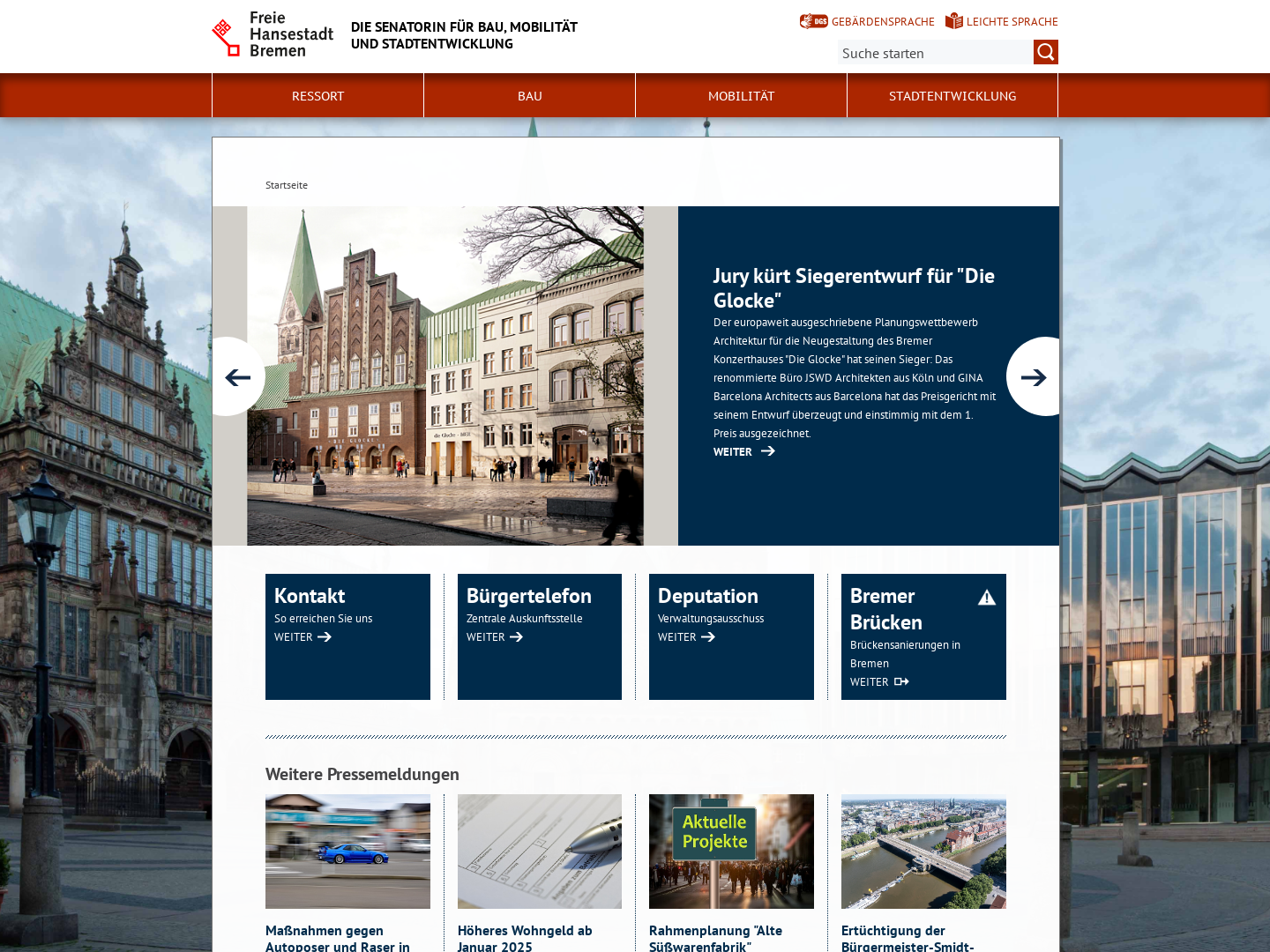Click WEITER in the Deputation tile
The image size is (1270, 952).
pos(677,637)
